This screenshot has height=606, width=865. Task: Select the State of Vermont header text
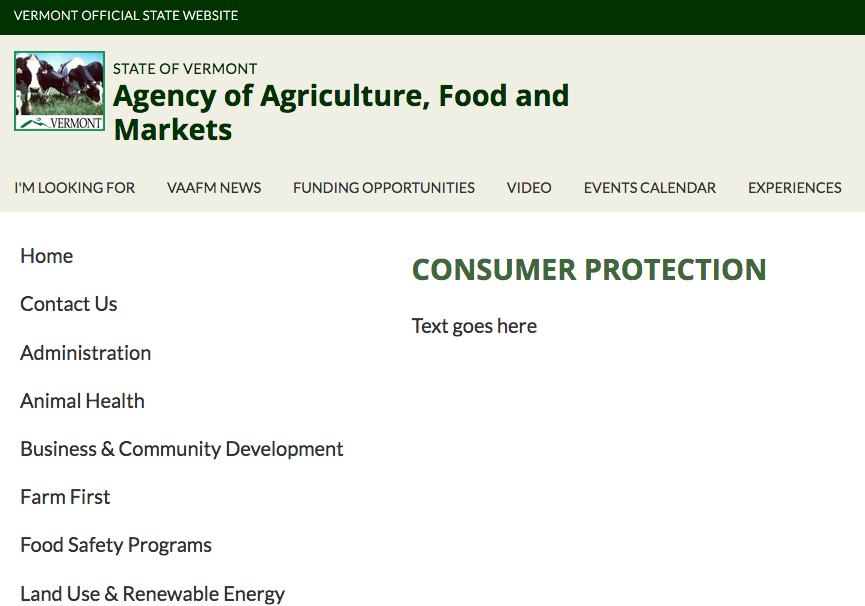(x=185, y=69)
